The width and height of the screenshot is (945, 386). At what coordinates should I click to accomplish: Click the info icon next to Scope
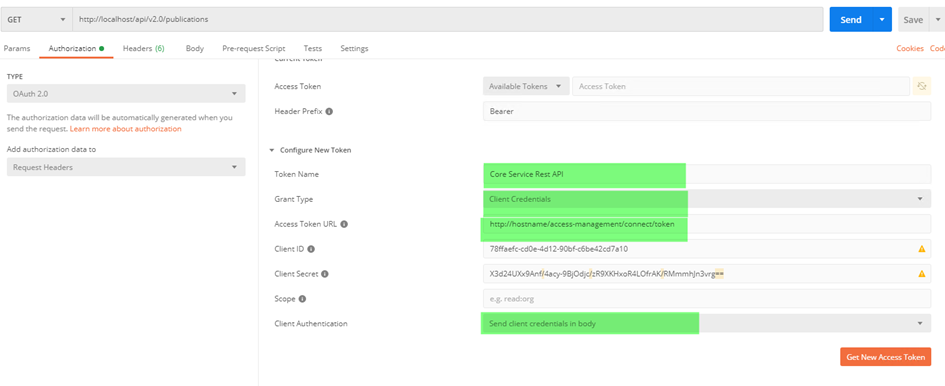(x=303, y=299)
